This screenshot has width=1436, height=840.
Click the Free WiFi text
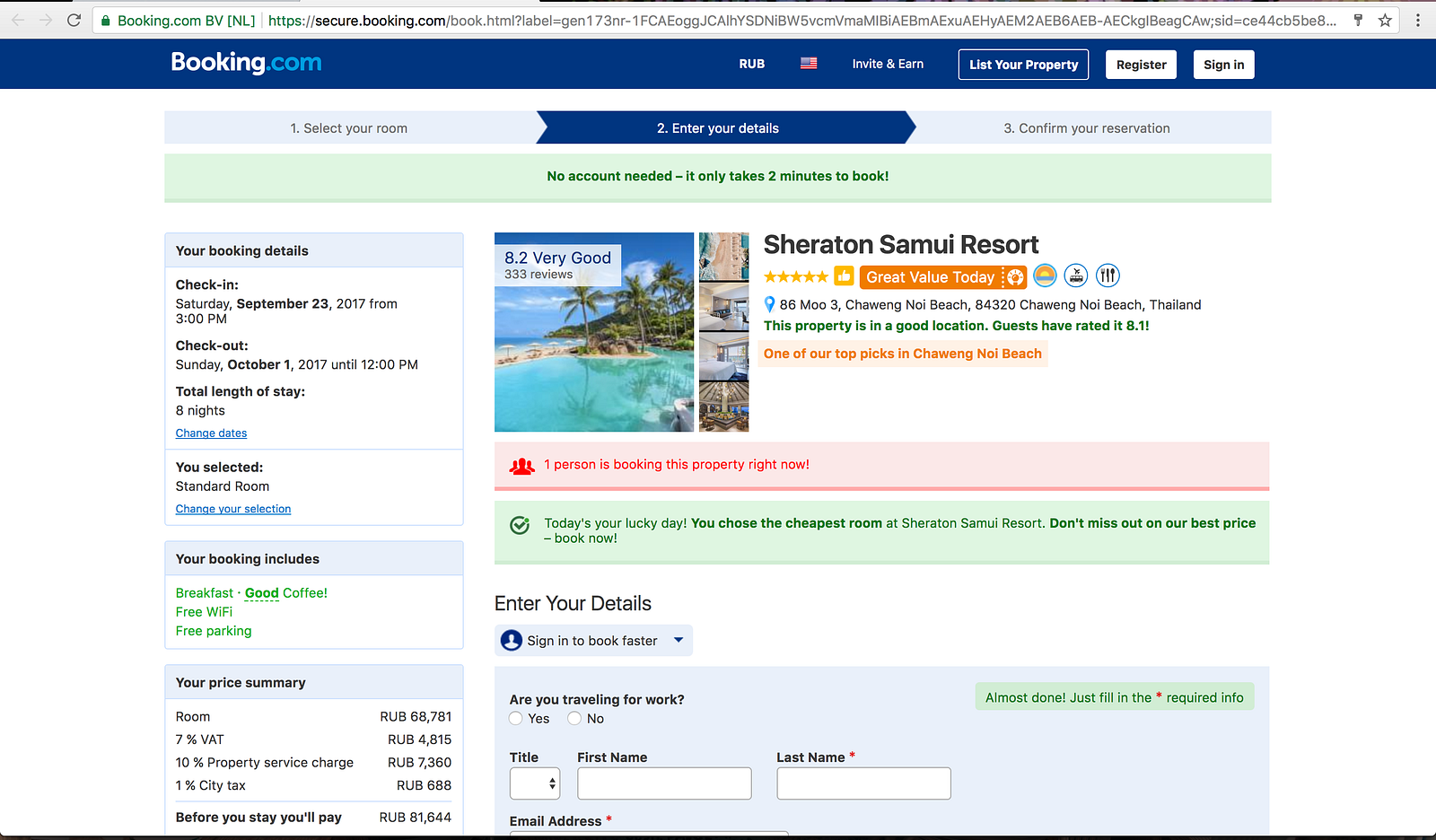(x=204, y=612)
